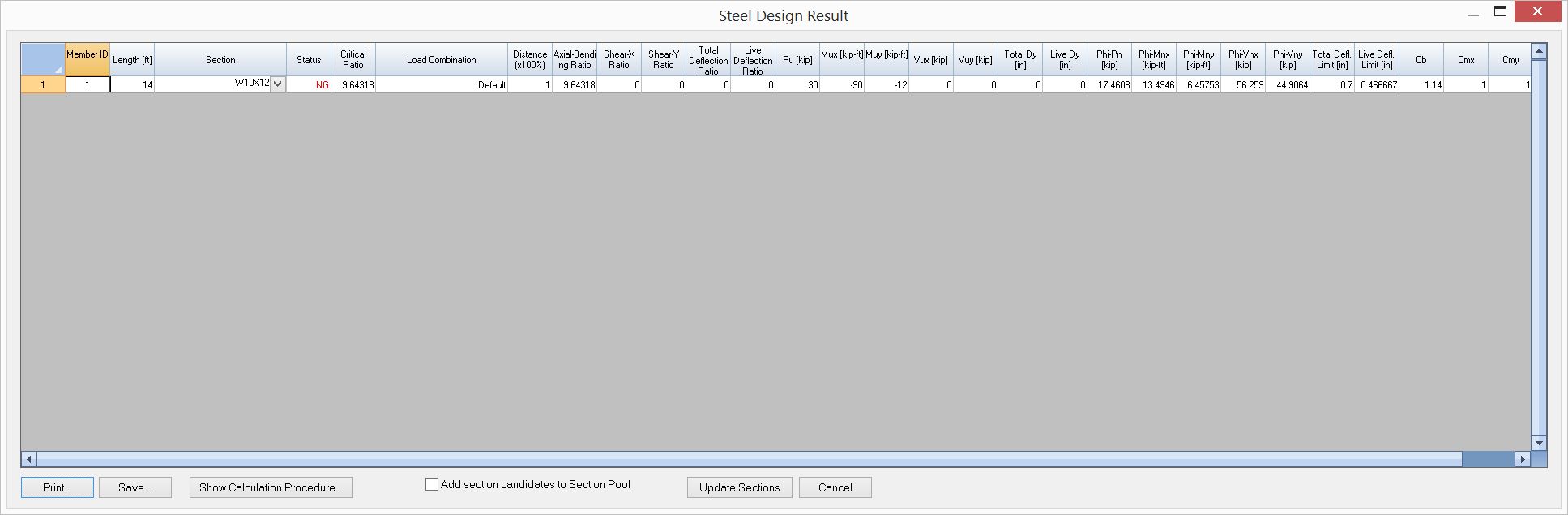This screenshot has width=1568, height=515.
Task: Click the length cell showing 14
Action: point(132,84)
